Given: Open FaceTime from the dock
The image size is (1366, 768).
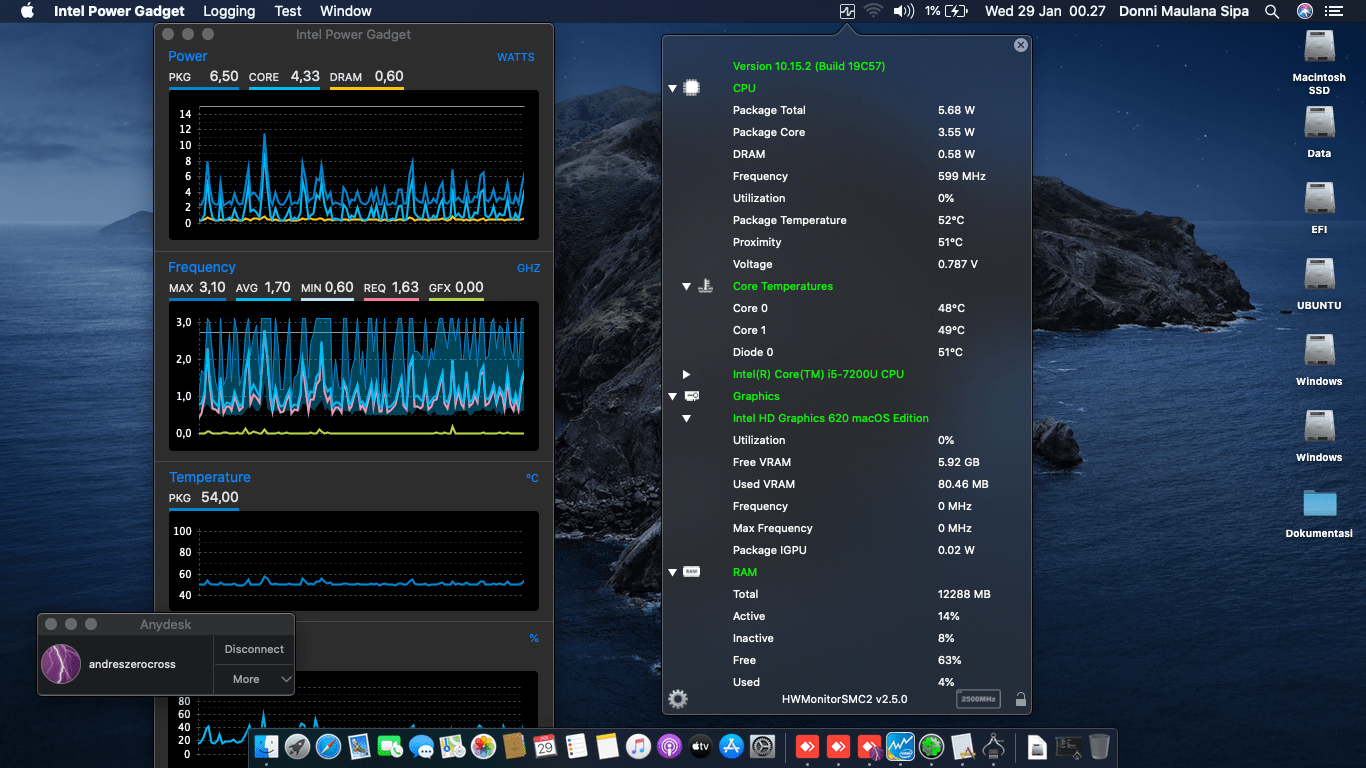Looking at the screenshot, I should click(390, 746).
